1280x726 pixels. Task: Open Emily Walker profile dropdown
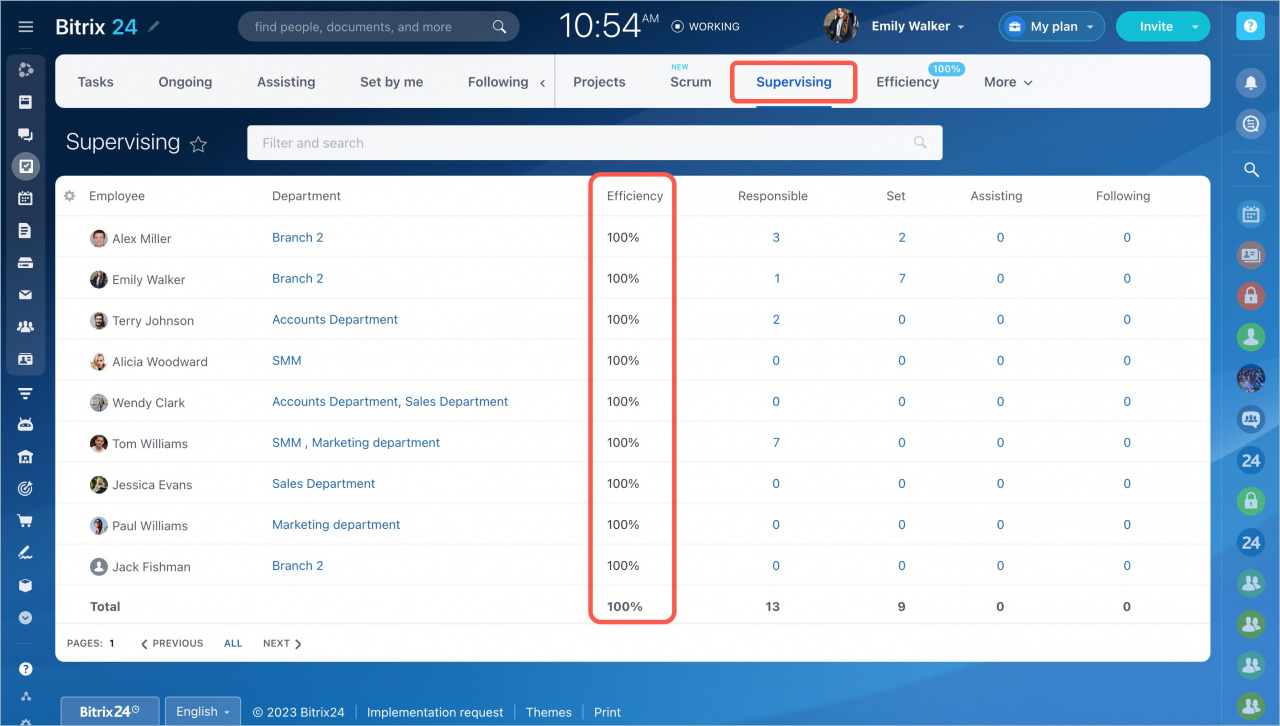pos(918,27)
